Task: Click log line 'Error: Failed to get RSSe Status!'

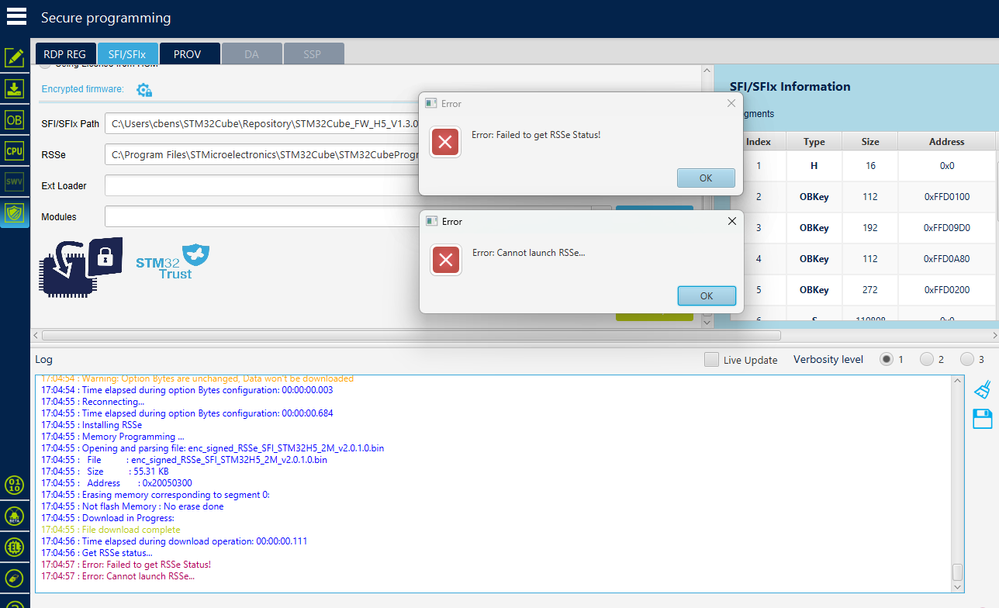Action: (x=126, y=565)
